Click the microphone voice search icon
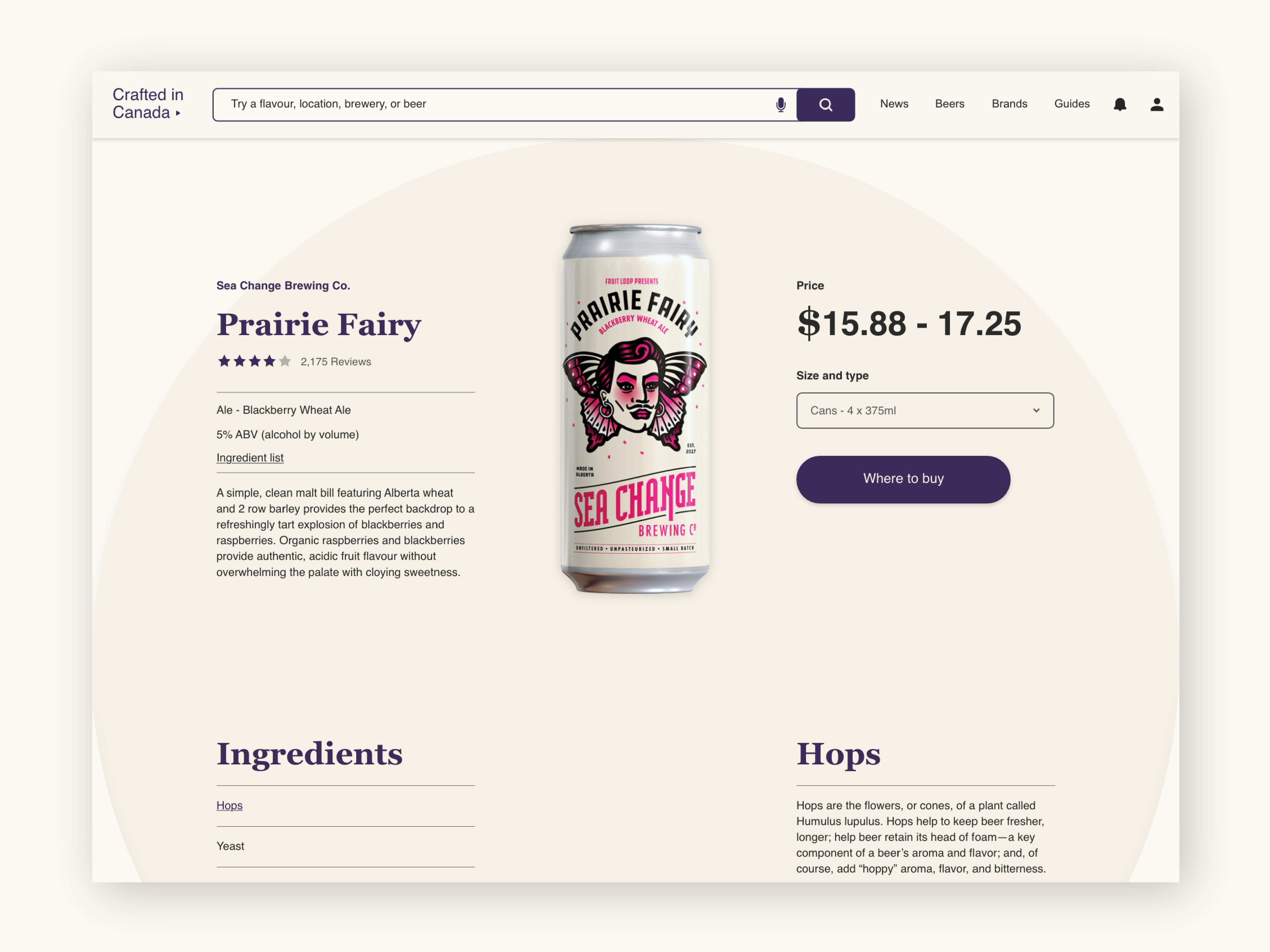Image resolution: width=1270 pixels, height=952 pixels. pos(780,104)
